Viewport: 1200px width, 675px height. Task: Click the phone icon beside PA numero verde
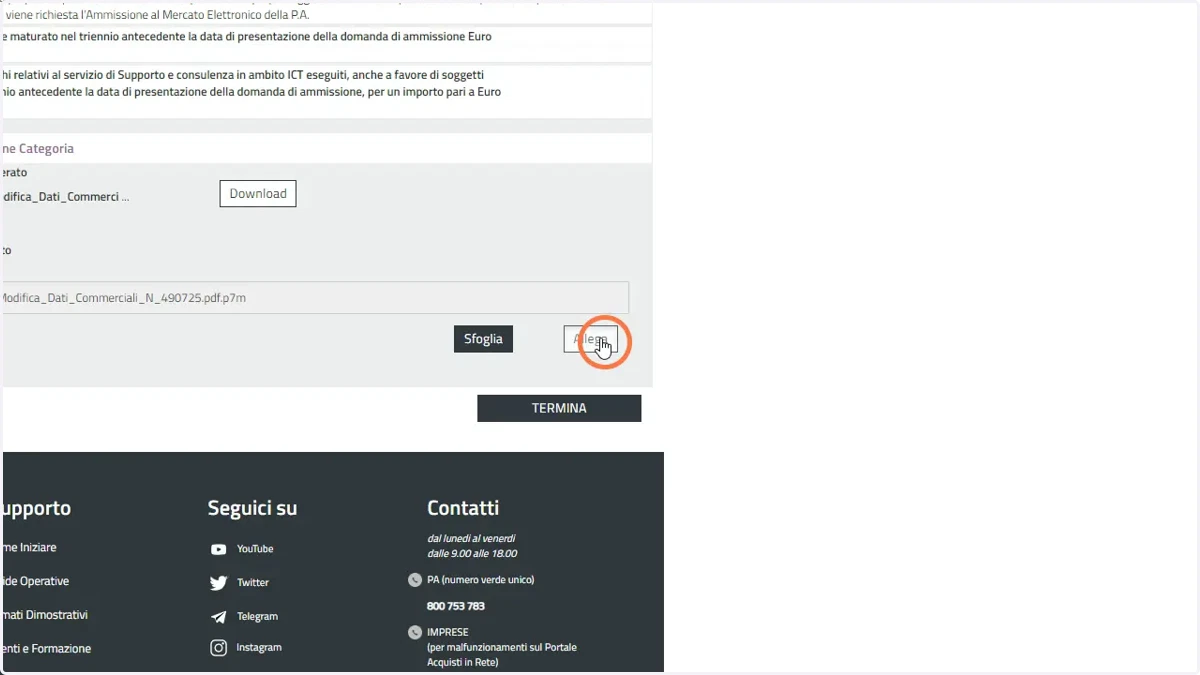click(x=415, y=580)
